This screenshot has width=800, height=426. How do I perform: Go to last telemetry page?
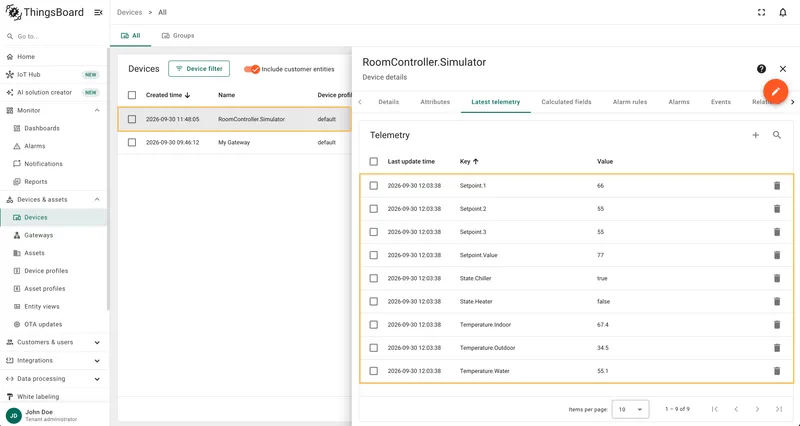(x=779, y=409)
